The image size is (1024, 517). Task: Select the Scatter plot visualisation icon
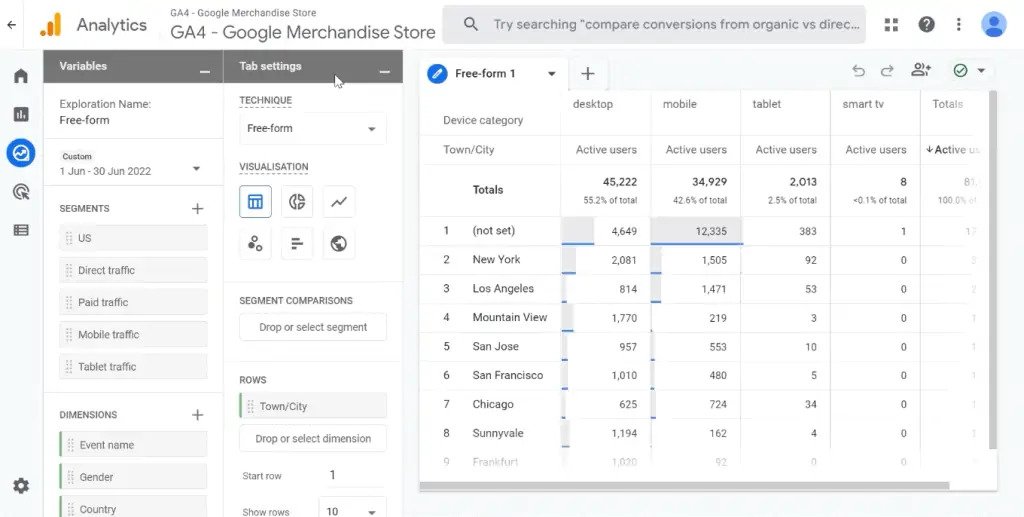pos(255,243)
